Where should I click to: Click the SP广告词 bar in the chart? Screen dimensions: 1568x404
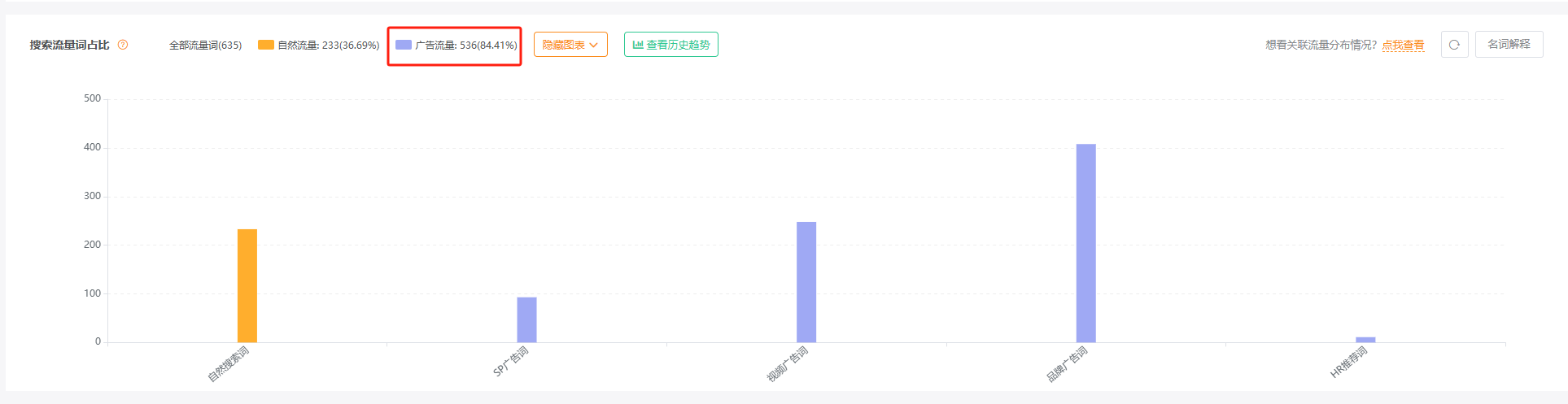[526, 319]
